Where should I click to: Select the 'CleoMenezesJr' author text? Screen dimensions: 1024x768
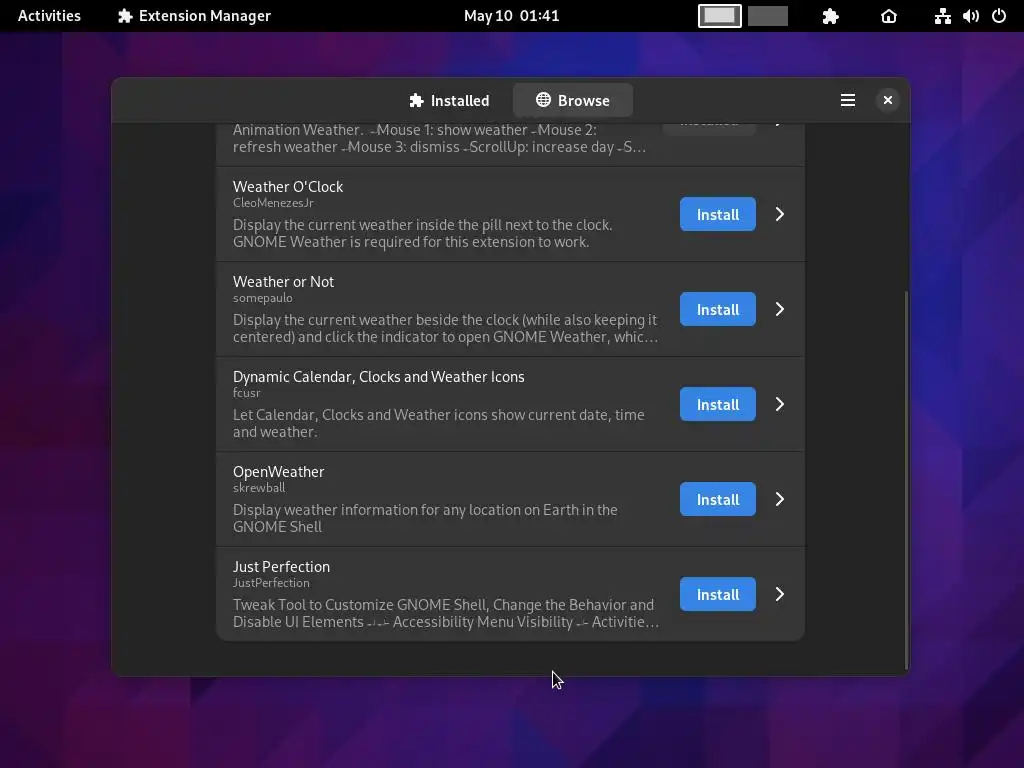[273, 203]
